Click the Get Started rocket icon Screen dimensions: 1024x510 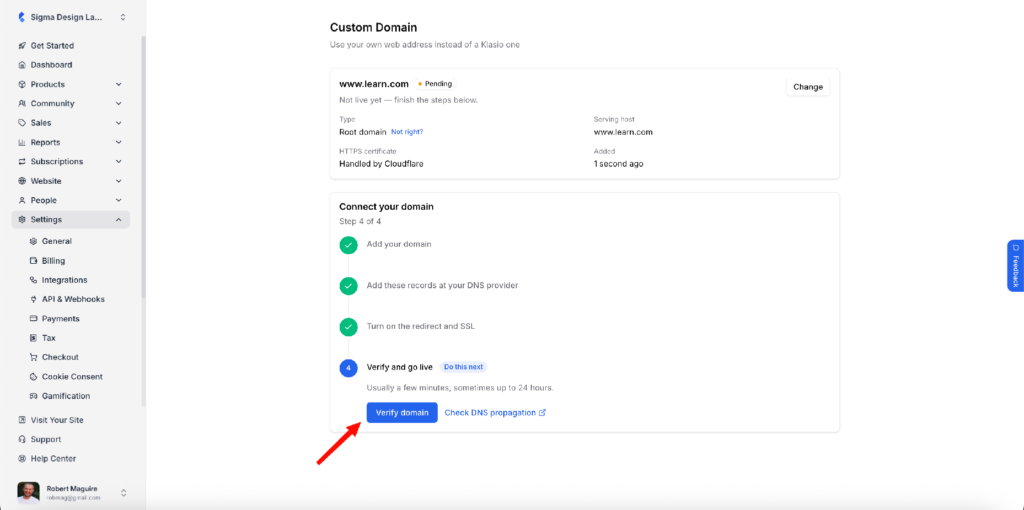[x=22, y=46]
